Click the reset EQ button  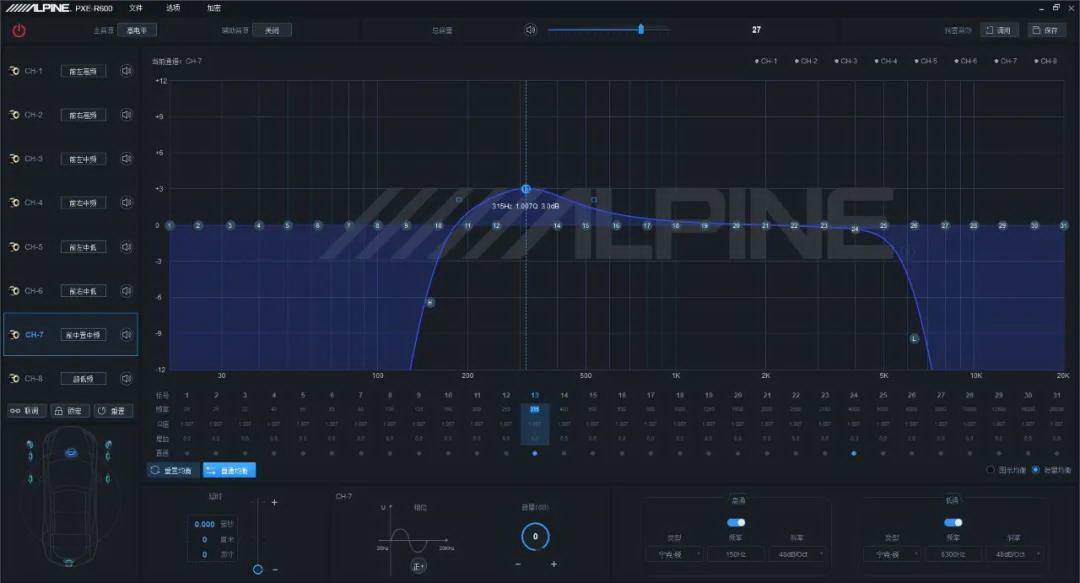pos(173,470)
